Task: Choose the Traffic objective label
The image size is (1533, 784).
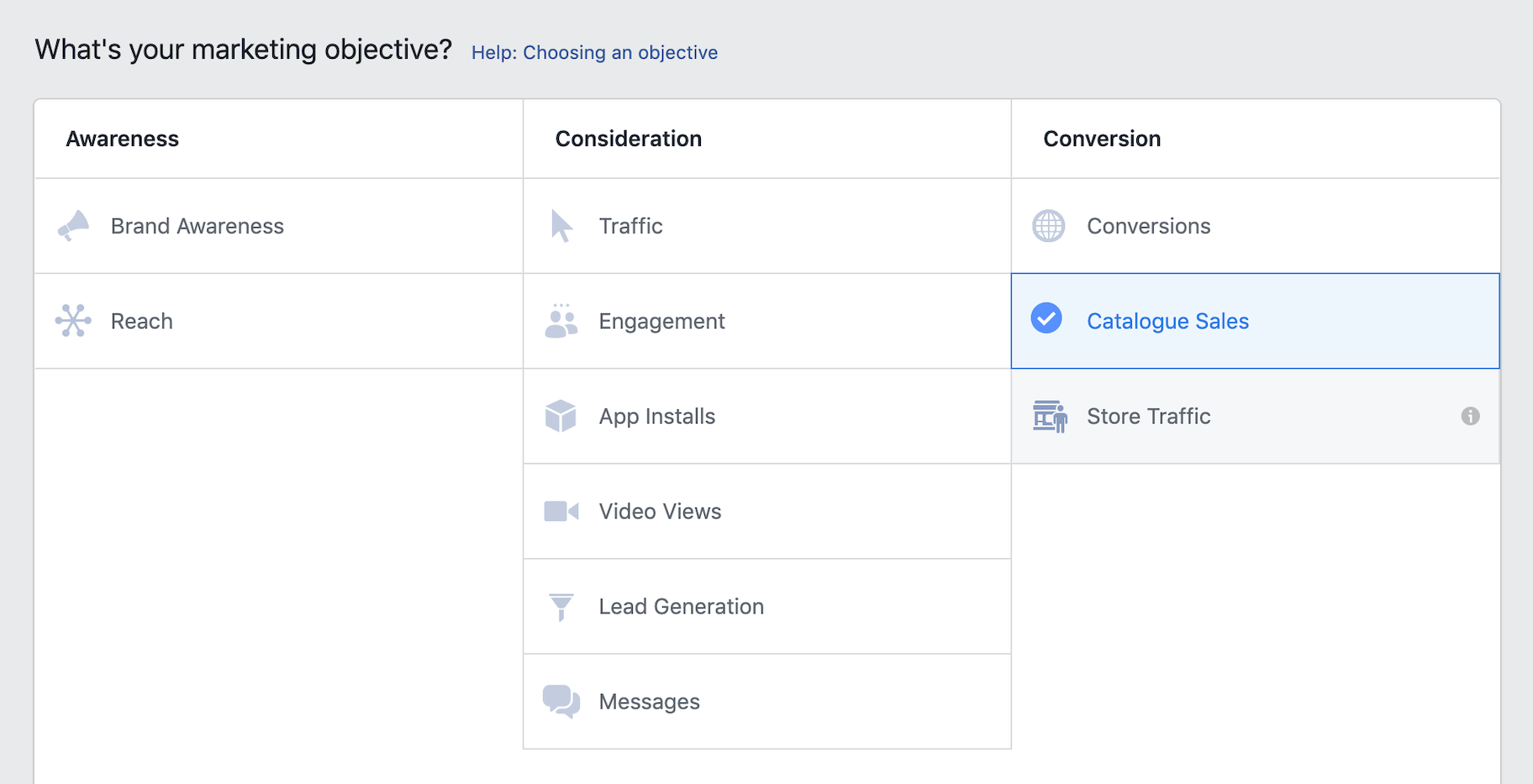Action: coord(630,226)
